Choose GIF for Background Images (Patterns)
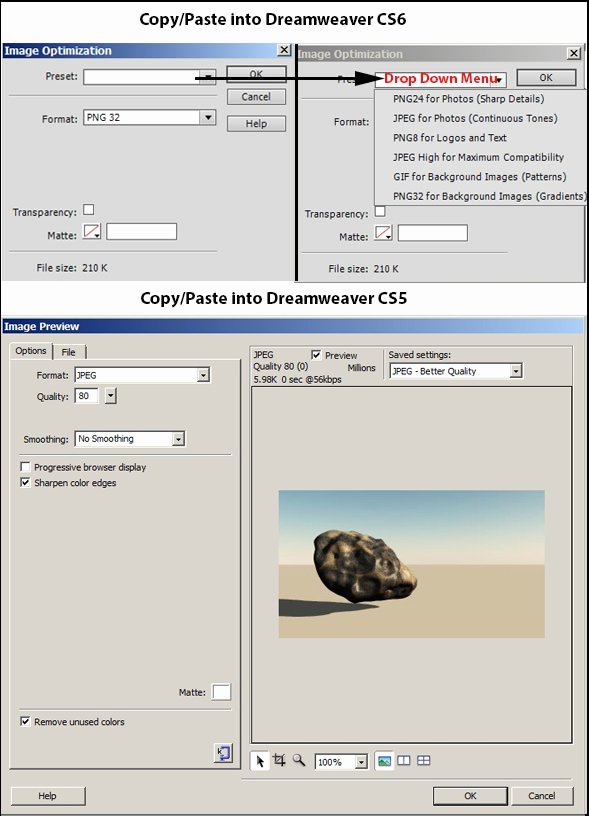 (x=480, y=177)
